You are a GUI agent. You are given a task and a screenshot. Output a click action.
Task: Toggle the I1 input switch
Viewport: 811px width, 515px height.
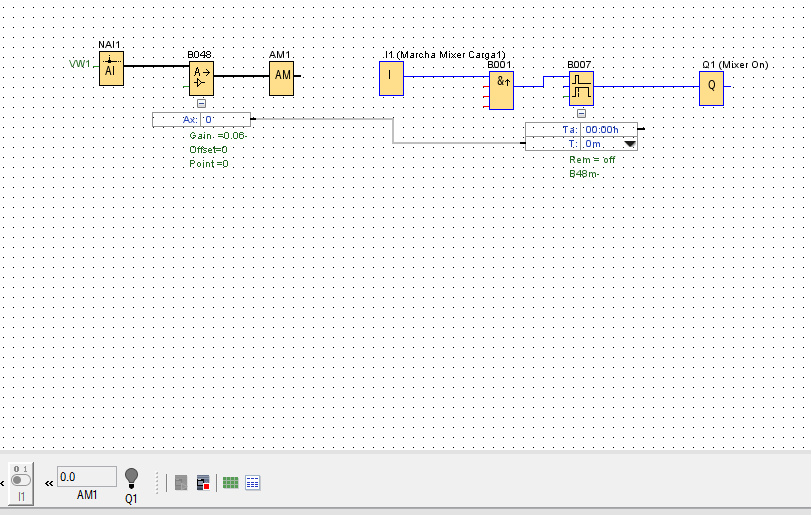pyautogui.click(x=22, y=478)
